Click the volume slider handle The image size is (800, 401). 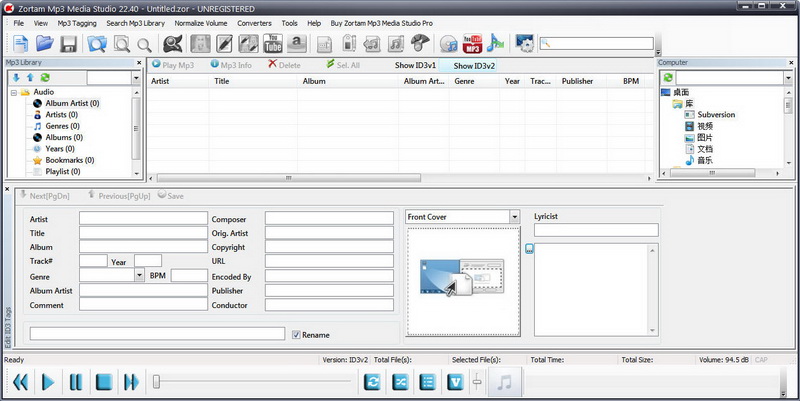[477, 382]
